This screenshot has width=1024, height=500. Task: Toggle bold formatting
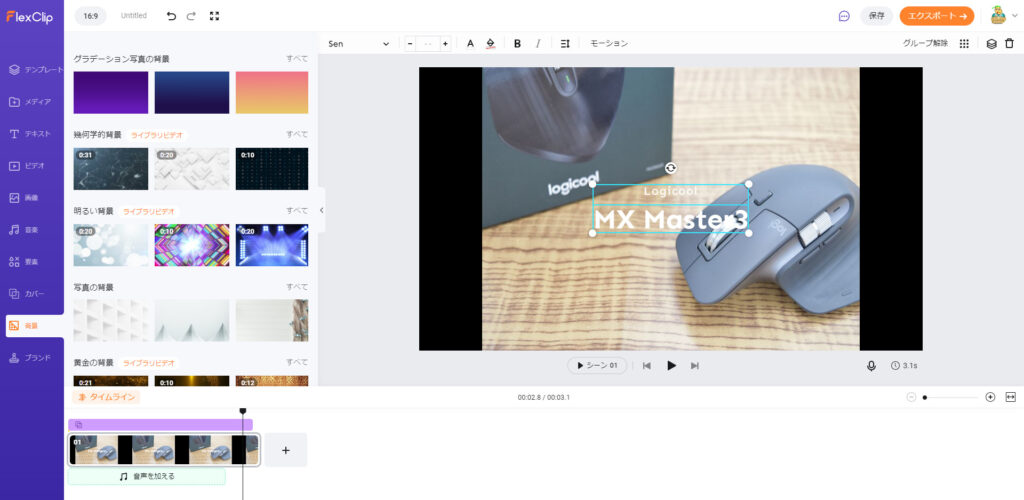coord(517,44)
